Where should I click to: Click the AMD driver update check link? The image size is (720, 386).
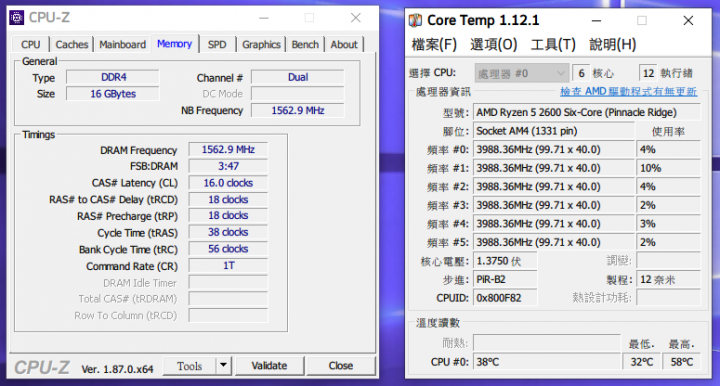[629, 92]
